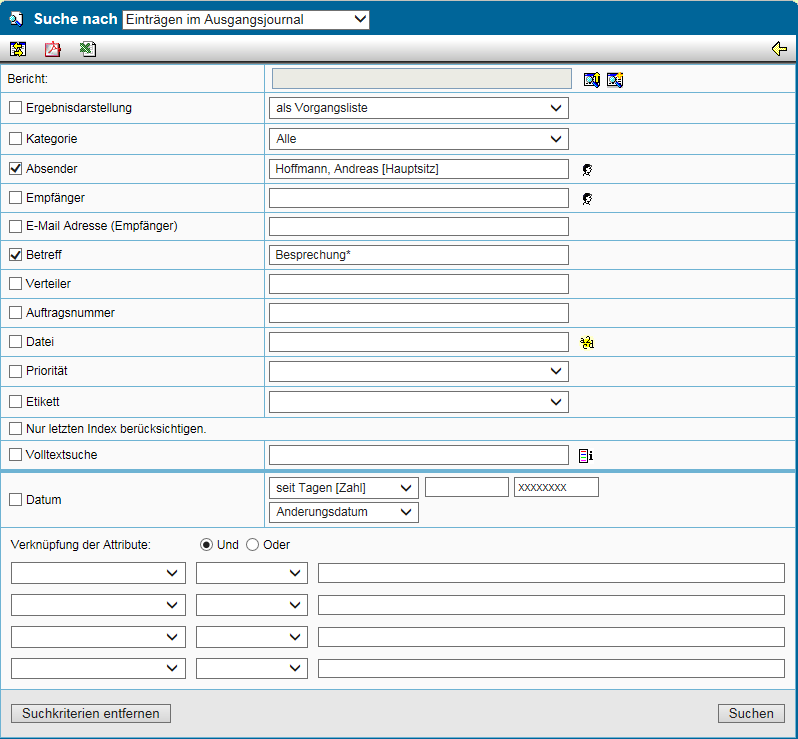Click the yellow arrows toolbar icon
Image resolution: width=798 pixels, height=739 pixels.
pyautogui.click(x=18, y=49)
